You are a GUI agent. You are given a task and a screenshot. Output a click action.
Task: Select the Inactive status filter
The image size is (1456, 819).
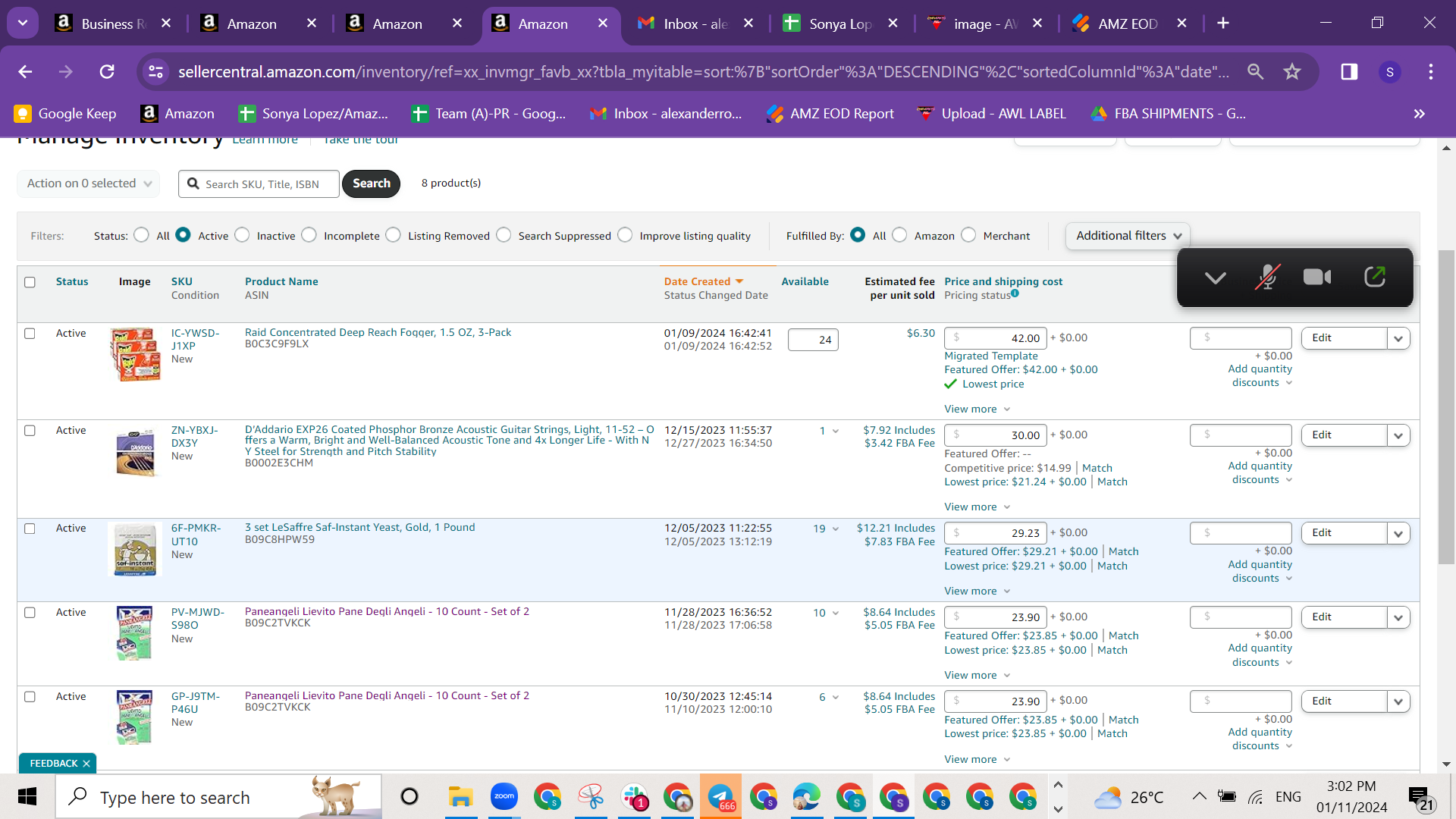243,235
